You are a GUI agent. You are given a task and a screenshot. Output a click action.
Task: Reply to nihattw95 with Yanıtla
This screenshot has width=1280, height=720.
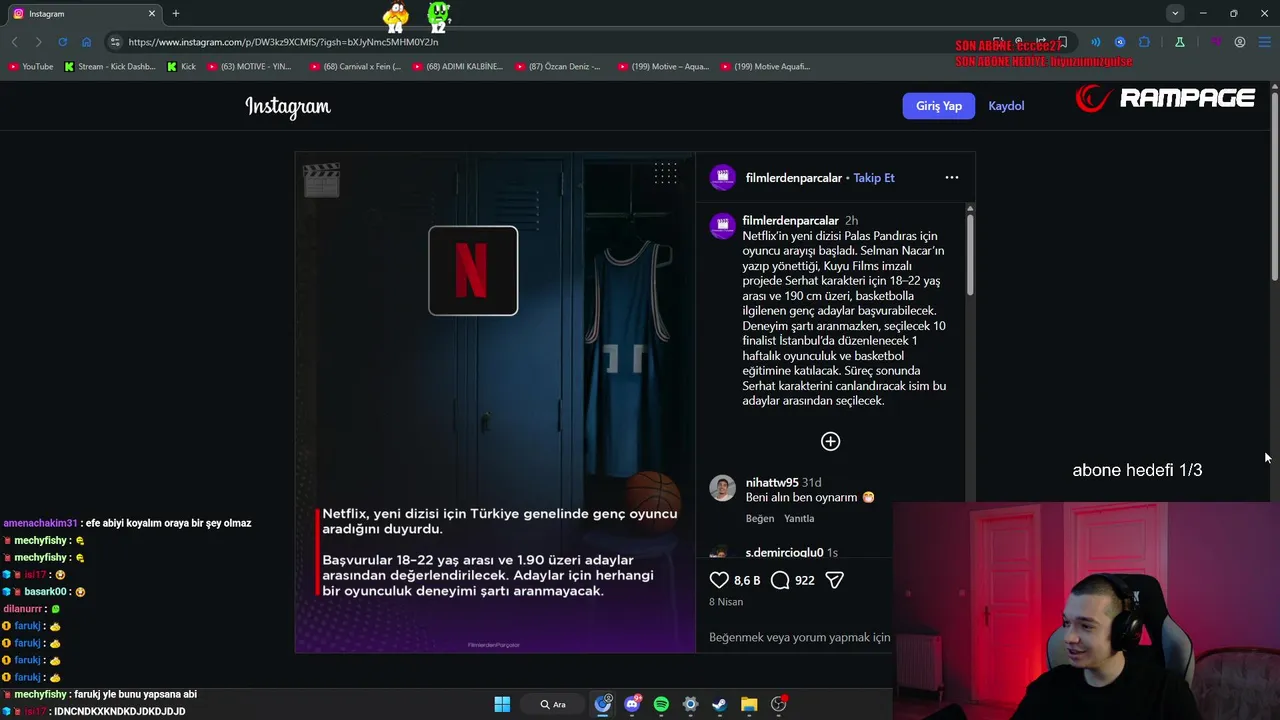tap(799, 518)
